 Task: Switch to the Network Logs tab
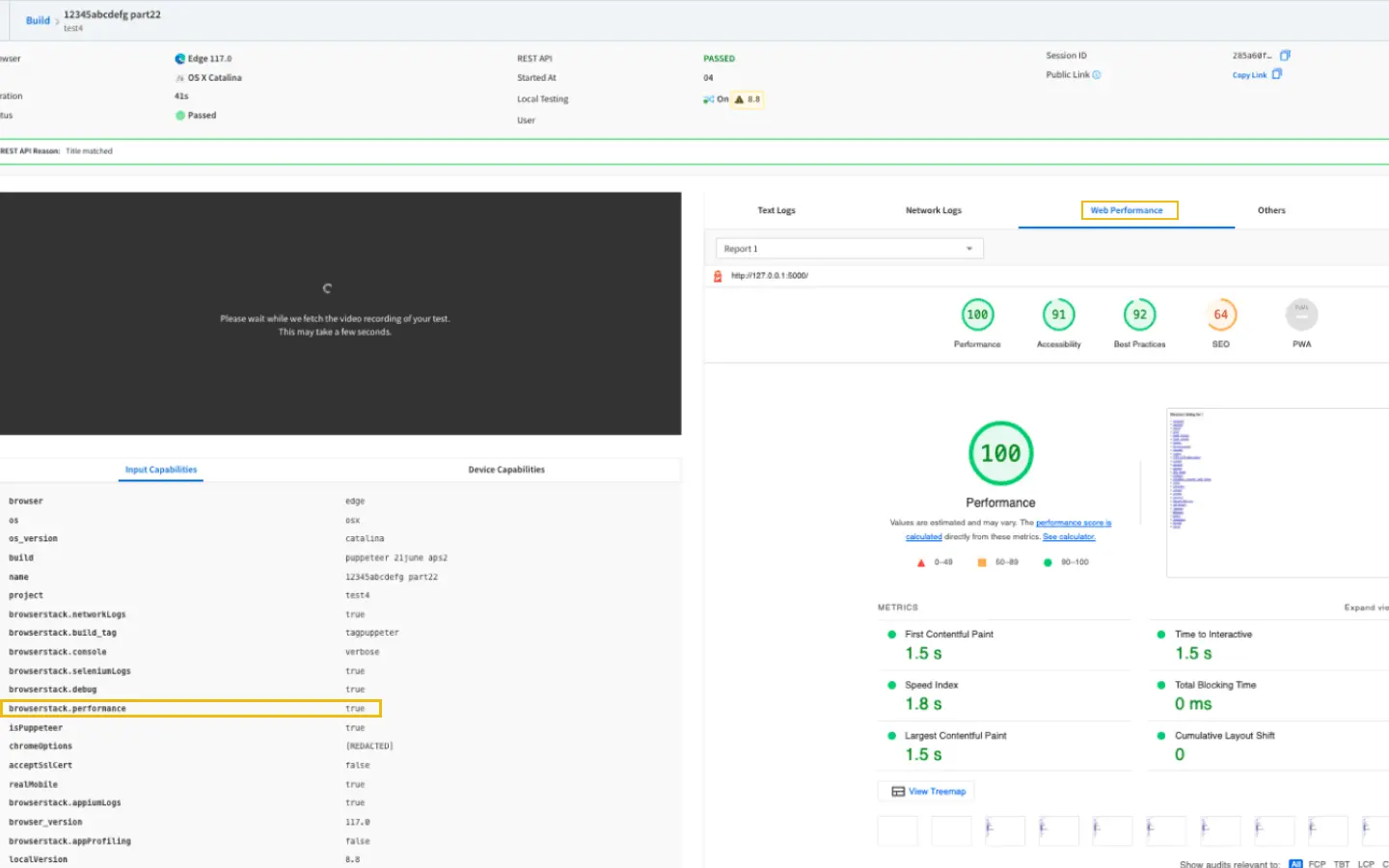tap(933, 210)
